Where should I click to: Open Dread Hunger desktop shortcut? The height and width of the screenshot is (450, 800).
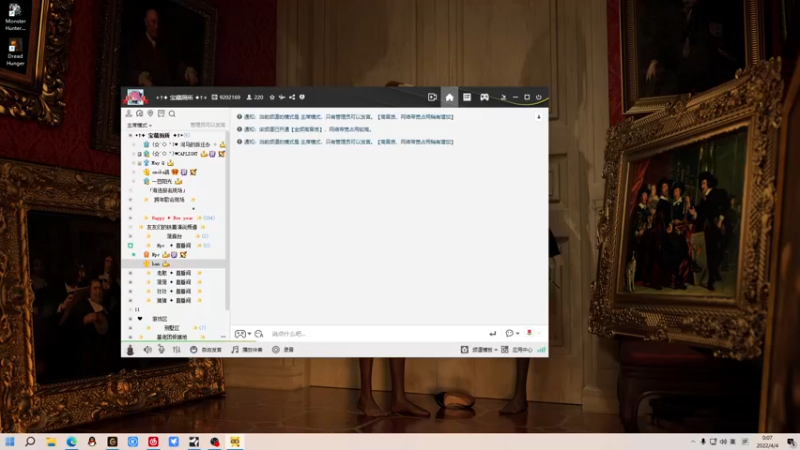click(15, 53)
